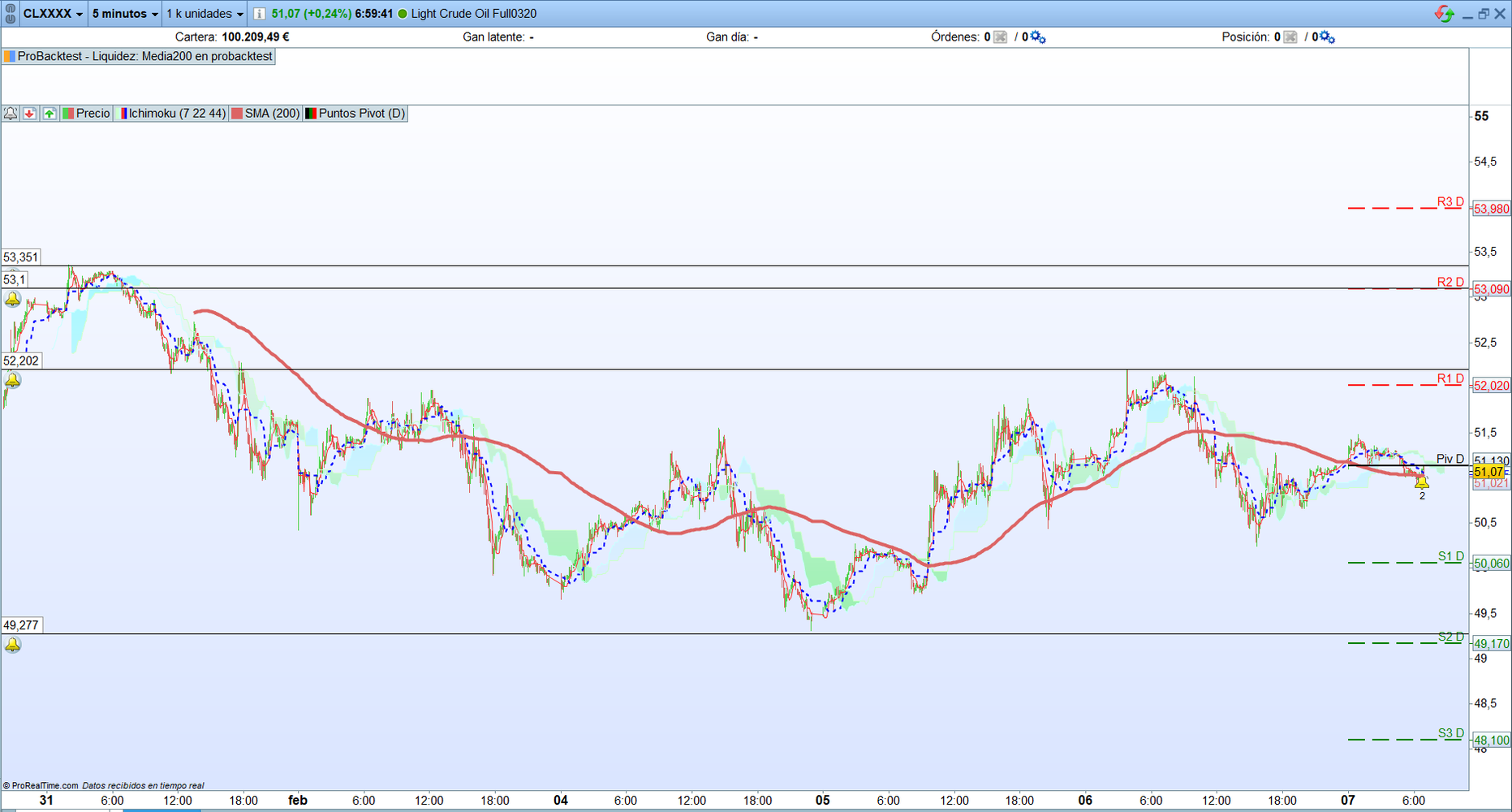Open the gear icon next to Posición
Image resolution: width=1512 pixels, height=812 pixels.
(x=1327, y=37)
